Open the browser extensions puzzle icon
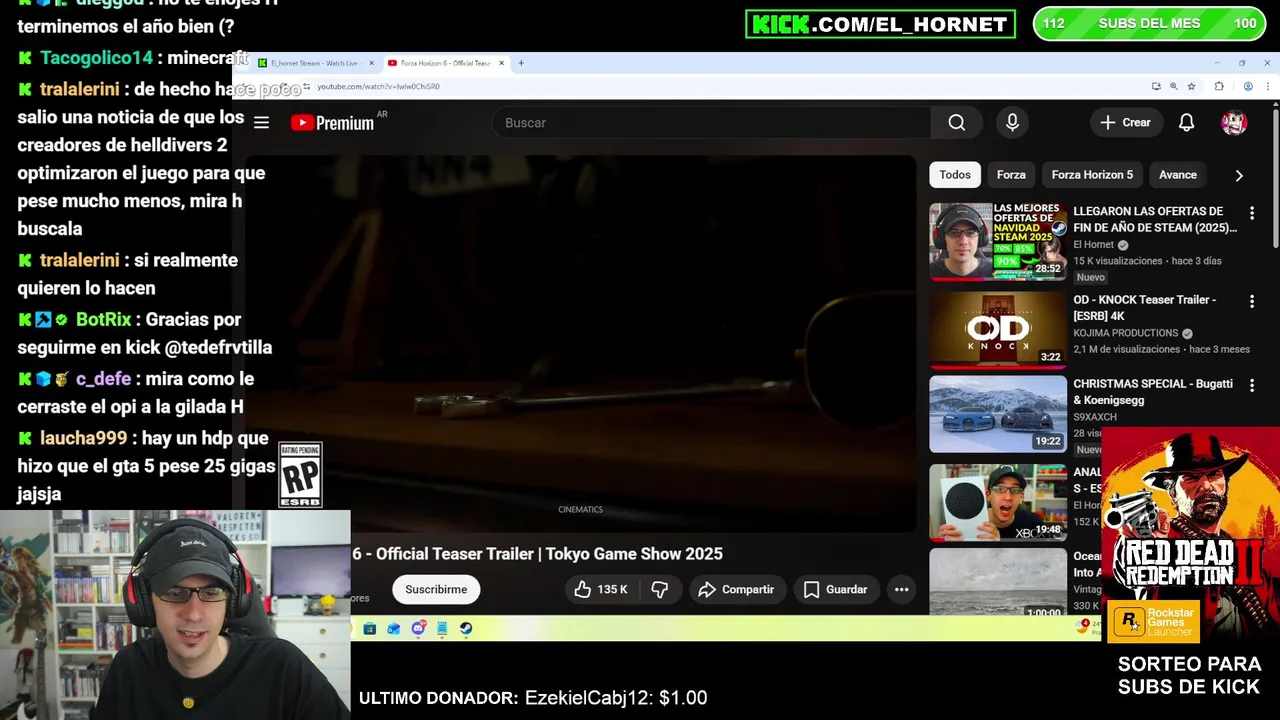 pos(1219,86)
